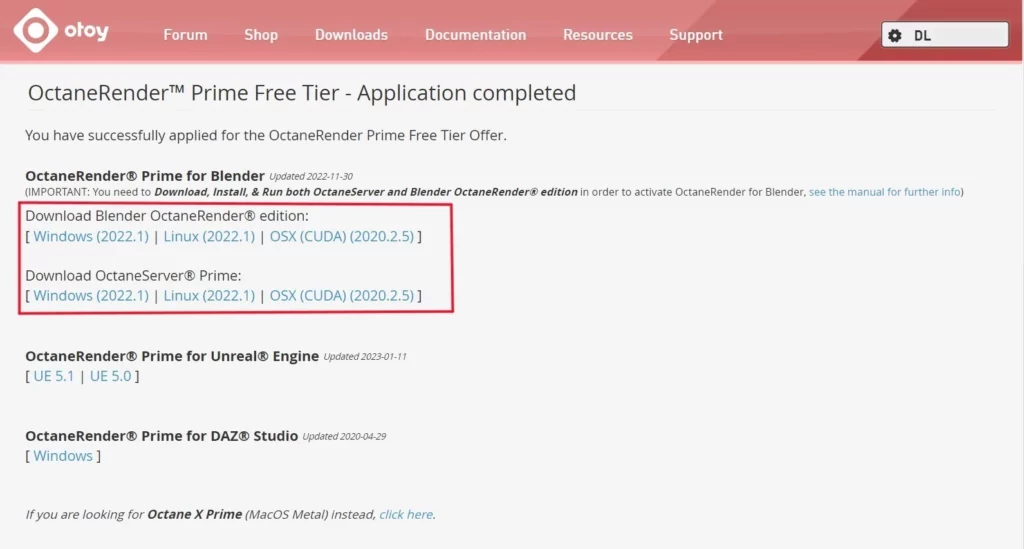Image resolution: width=1024 pixels, height=549 pixels.
Task: Select 'OctaneRender Prime for DAZ Studio' heading
Action: [161, 435]
